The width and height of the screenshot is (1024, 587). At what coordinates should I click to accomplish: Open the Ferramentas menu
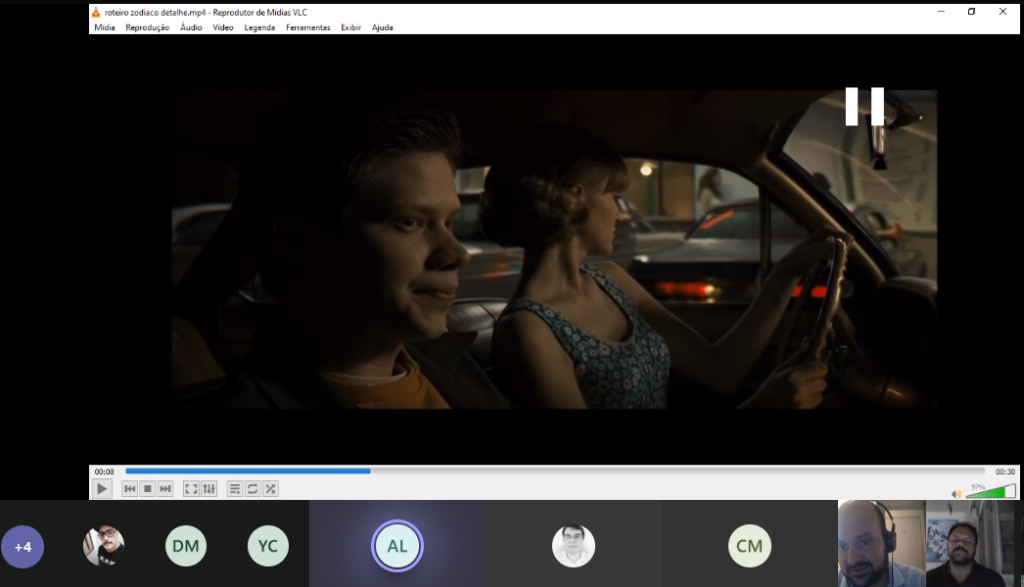pyautogui.click(x=308, y=27)
